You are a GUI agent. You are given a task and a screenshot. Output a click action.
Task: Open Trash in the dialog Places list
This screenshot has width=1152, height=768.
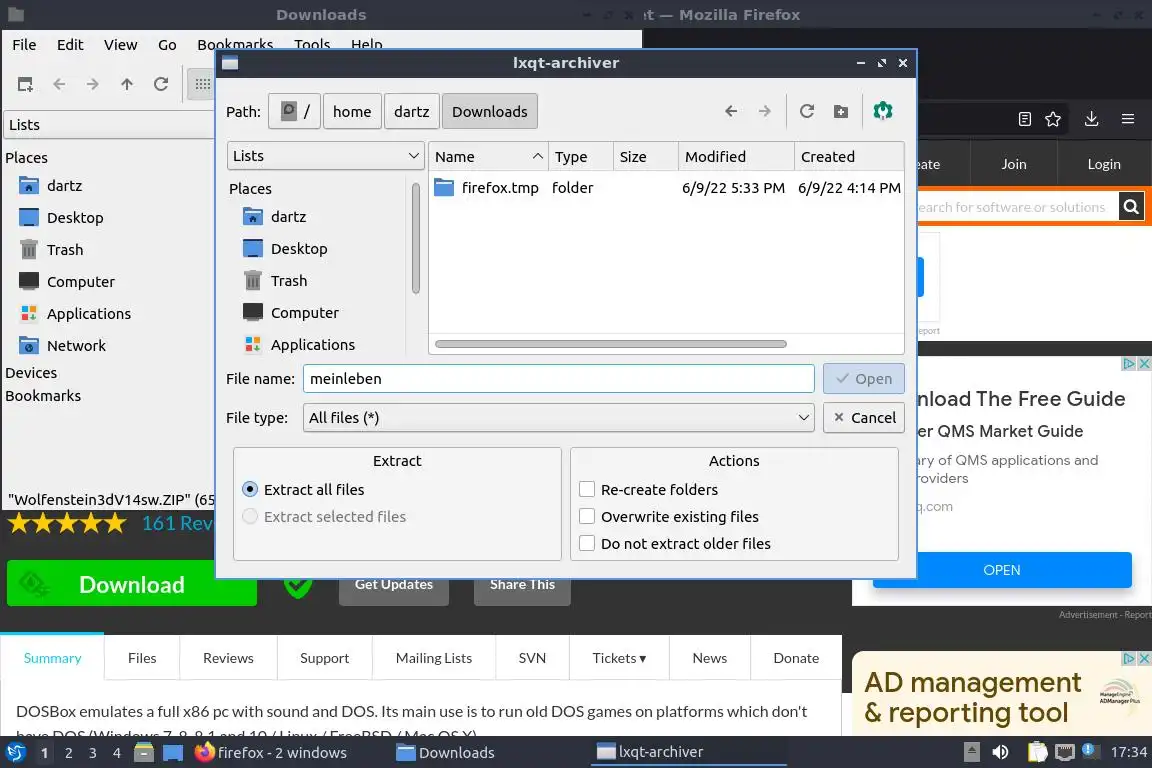[x=289, y=281]
